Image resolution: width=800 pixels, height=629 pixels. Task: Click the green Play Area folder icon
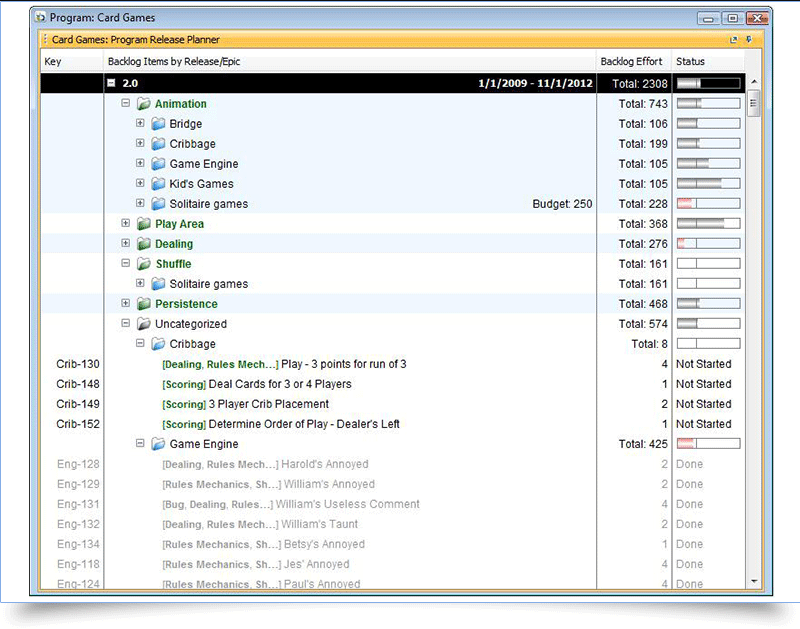pyautogui.click(x=144, y=224)
